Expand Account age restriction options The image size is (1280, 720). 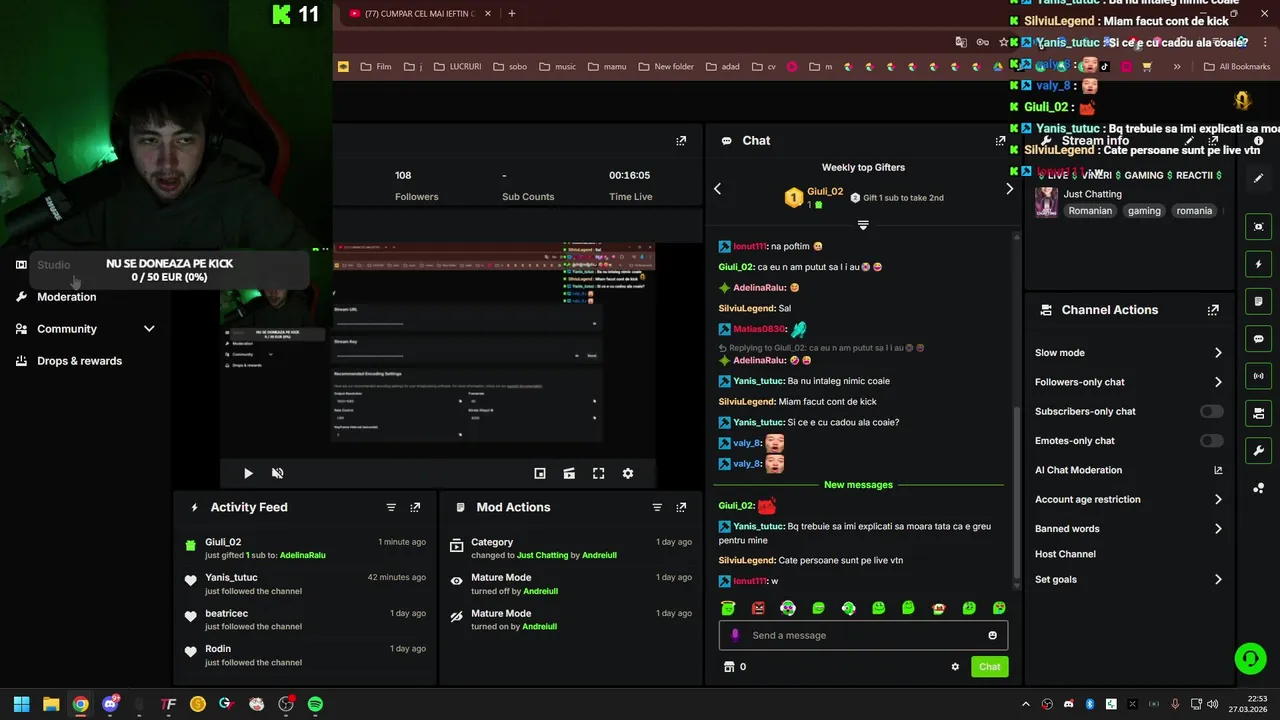(x=1218, y=499)
